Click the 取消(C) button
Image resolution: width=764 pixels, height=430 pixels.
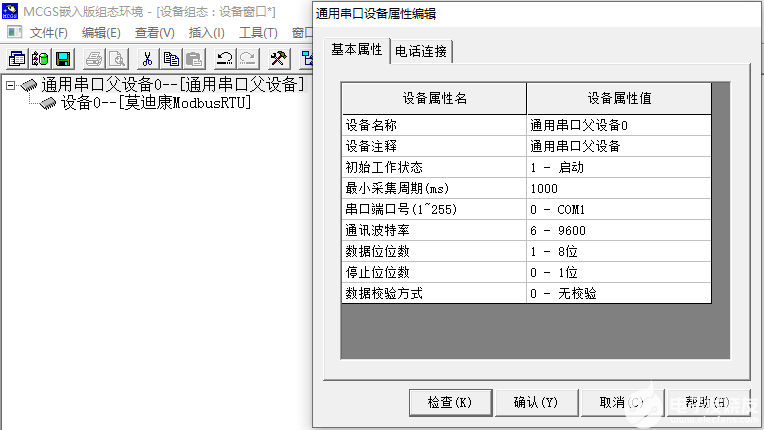[622, 403]
